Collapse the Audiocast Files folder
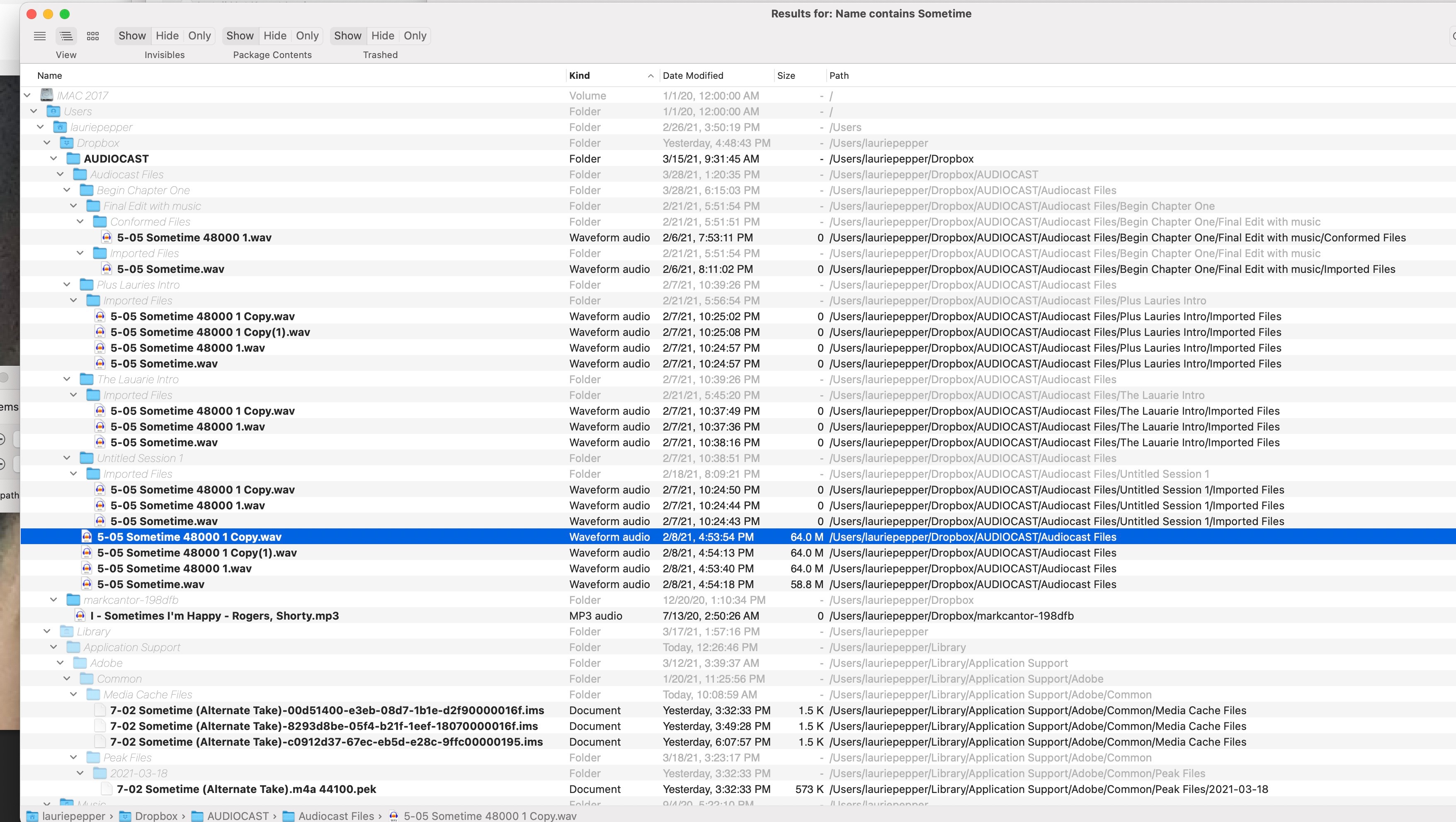Screen dimensions: 1456x822 61,174
